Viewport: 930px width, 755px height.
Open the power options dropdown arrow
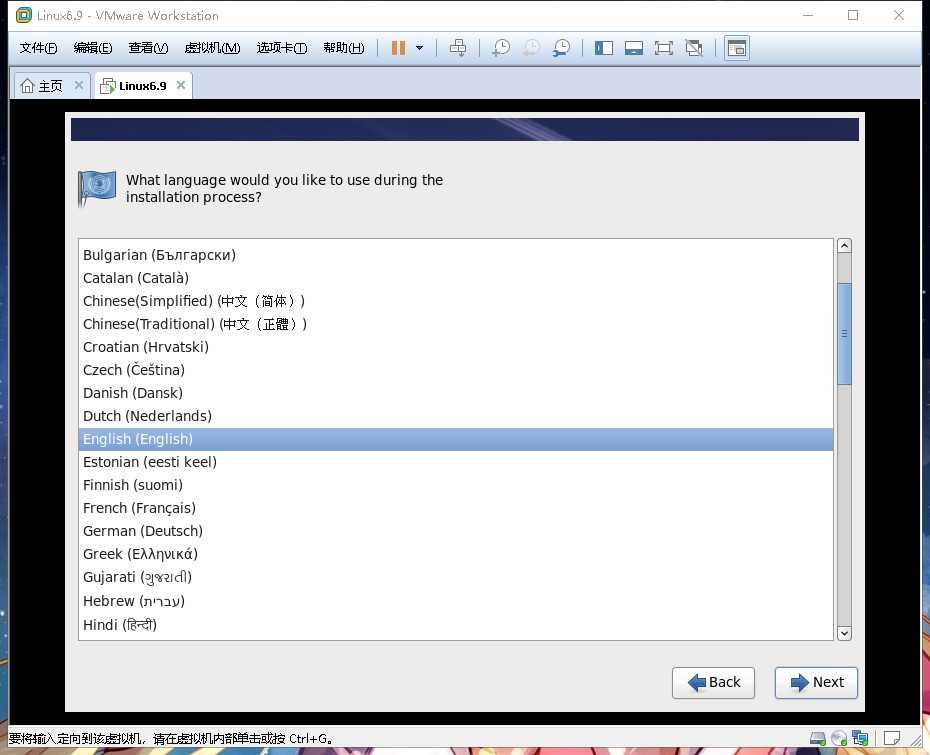point(419,48)
